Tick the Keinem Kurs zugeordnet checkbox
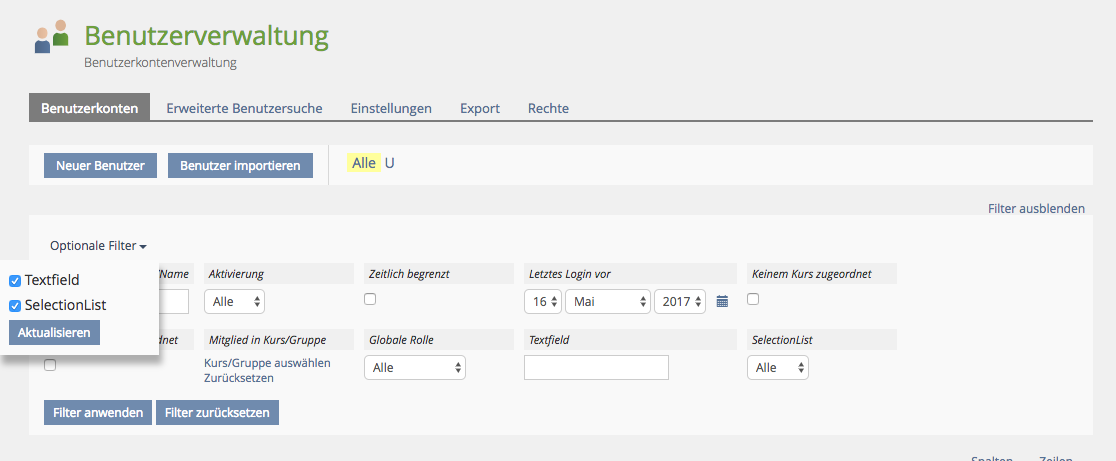1116x461 pixels. click(753, 299)
